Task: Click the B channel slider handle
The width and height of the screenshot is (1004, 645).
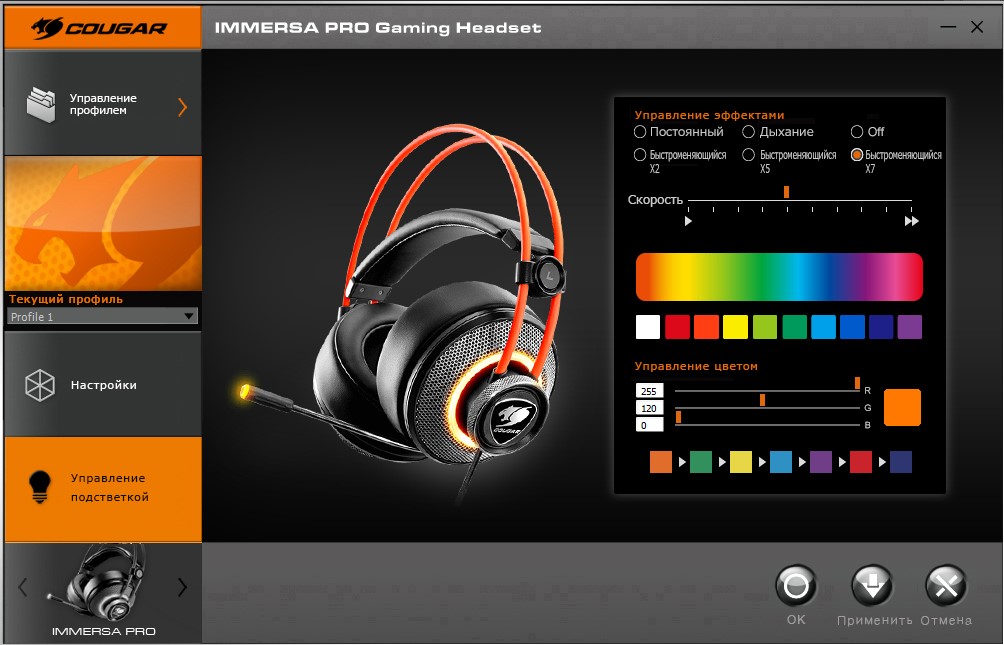Action: [x=678, y=418]
